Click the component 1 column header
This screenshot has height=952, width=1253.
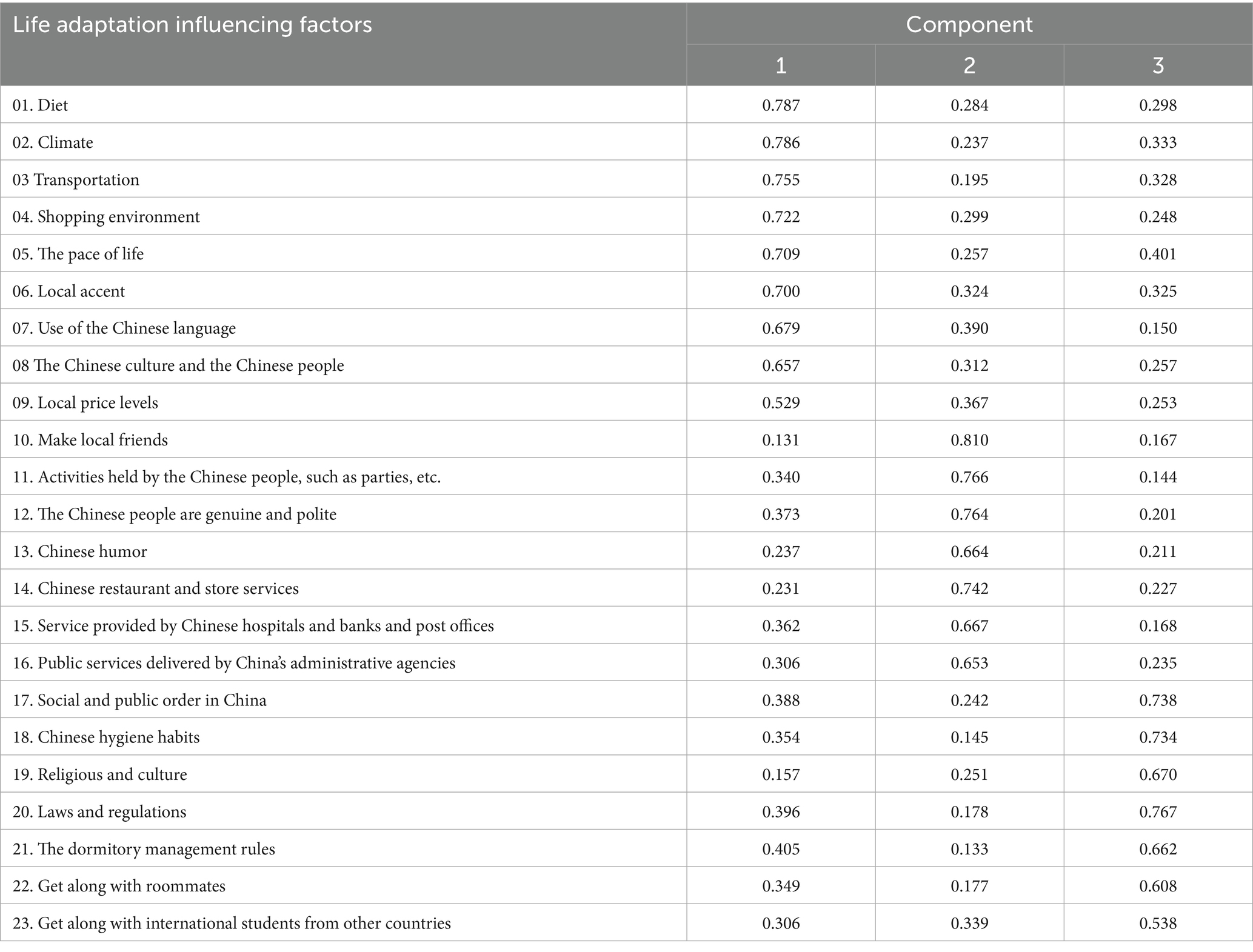781,65
